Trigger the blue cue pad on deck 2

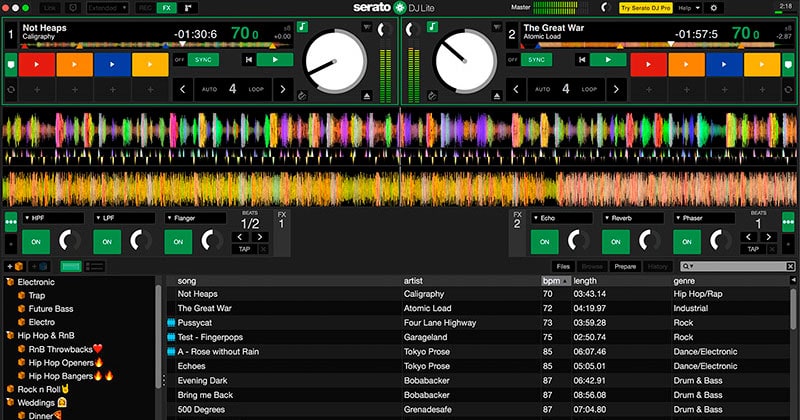click(x=723, y=65)
